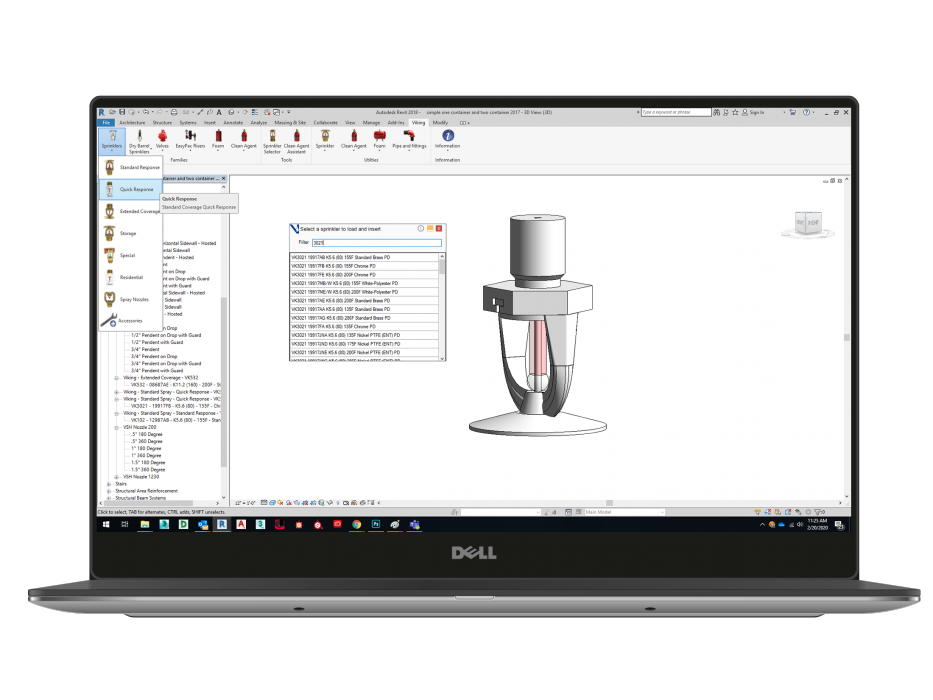Collapse VSH Nozzle 200 tree node
This screenshot has height=700, width=933.
click(x=117, y=427)
